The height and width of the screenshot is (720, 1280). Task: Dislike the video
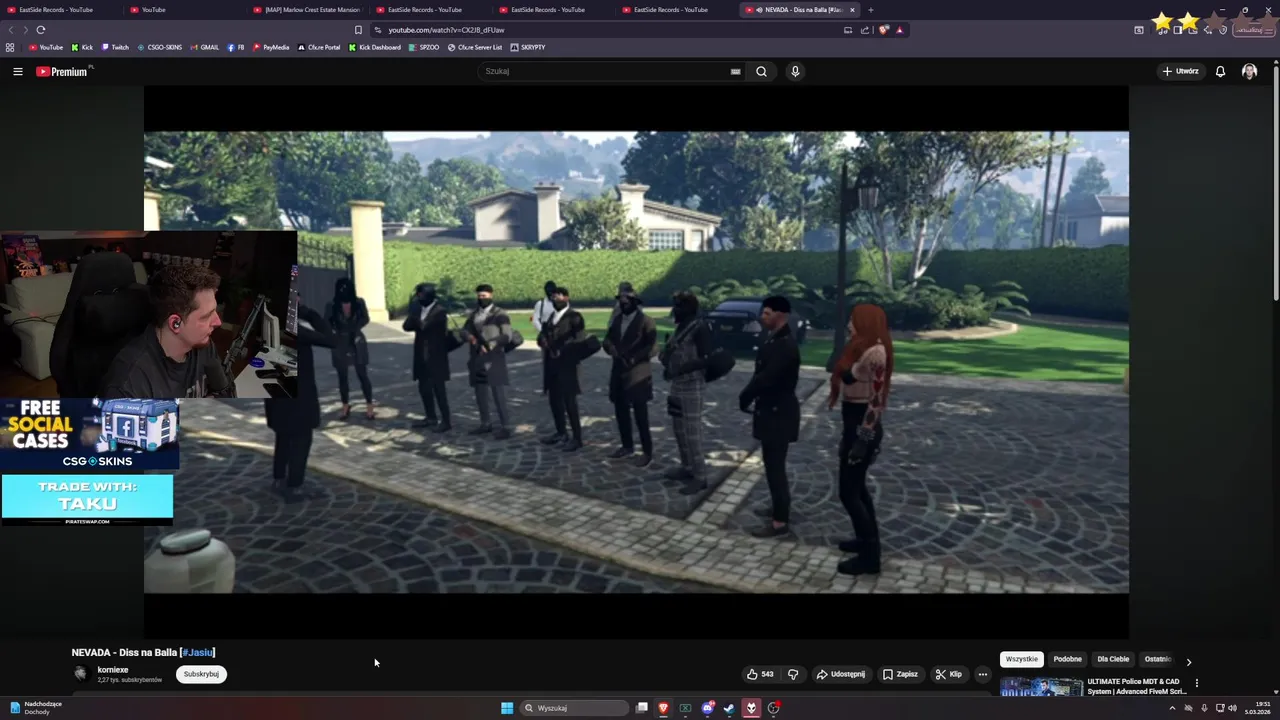tap(793, 674)
